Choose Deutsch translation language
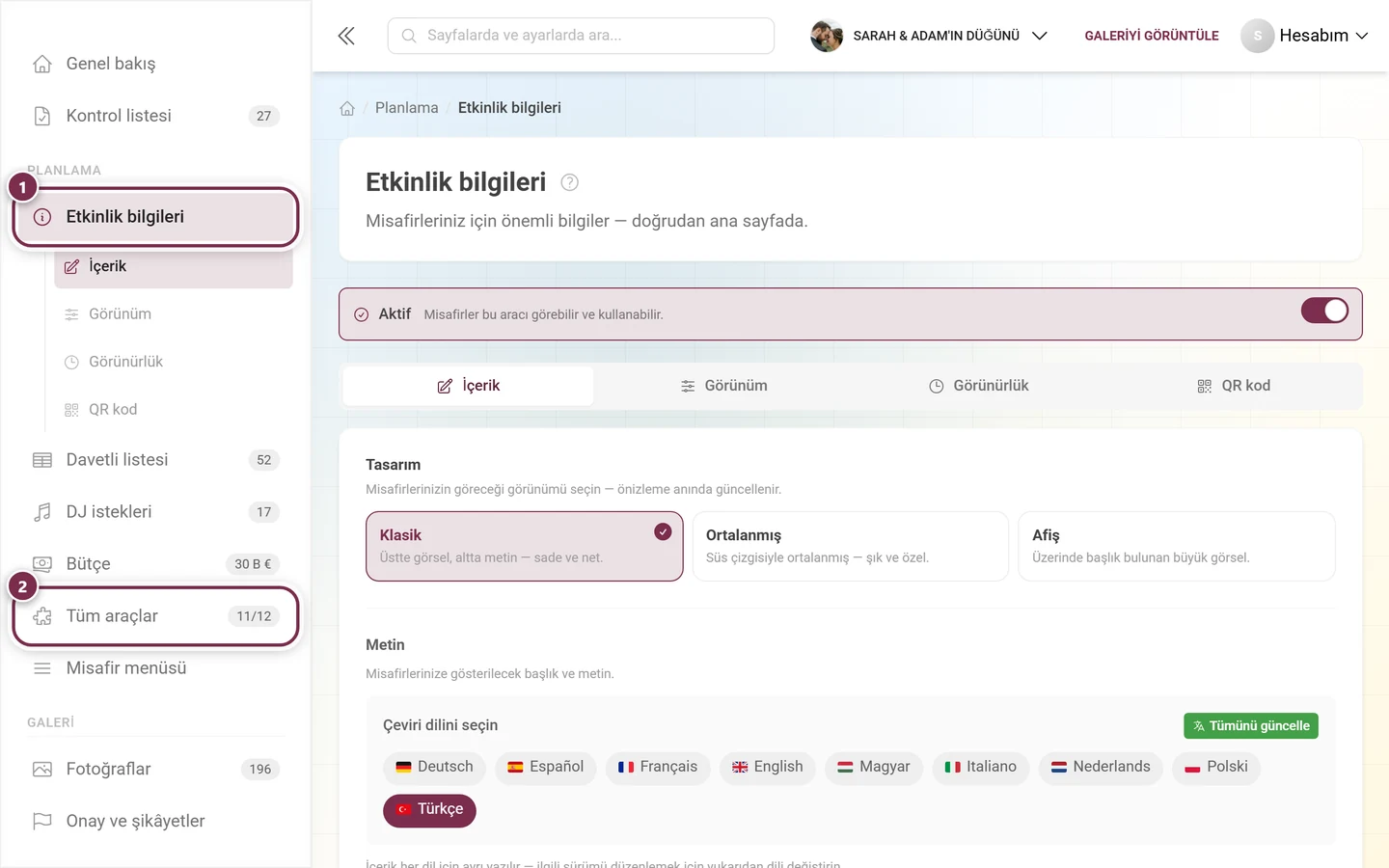The height and width of the screenshot is (868, 1389). [435, 768]
